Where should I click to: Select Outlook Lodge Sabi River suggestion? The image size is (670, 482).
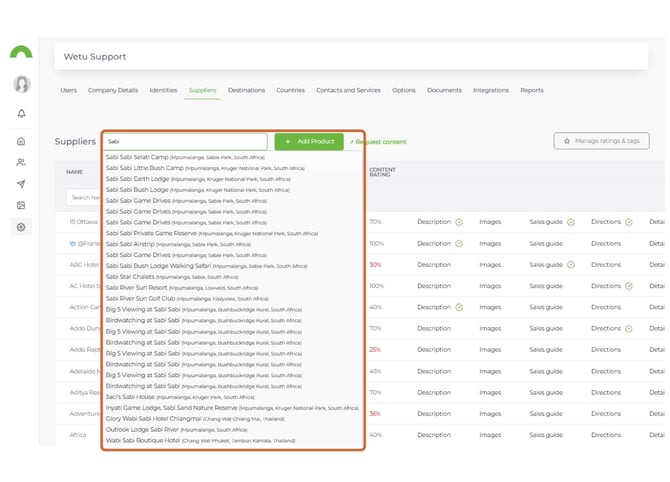176,429
